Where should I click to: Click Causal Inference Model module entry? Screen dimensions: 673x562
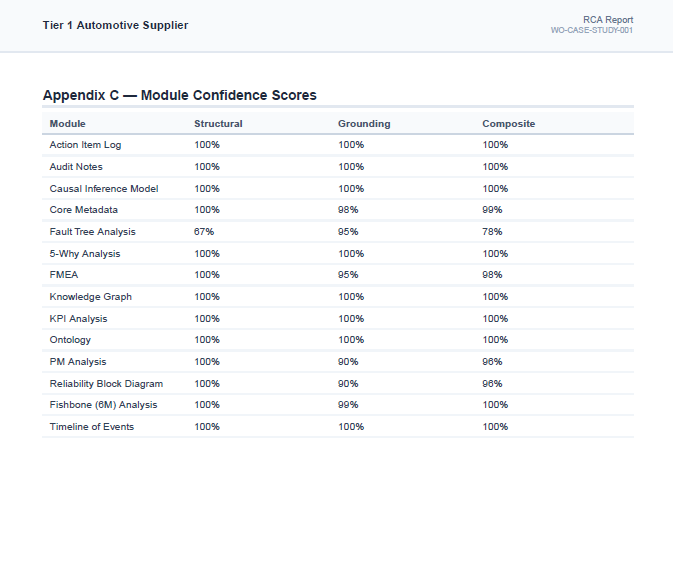tap(104, 188)
